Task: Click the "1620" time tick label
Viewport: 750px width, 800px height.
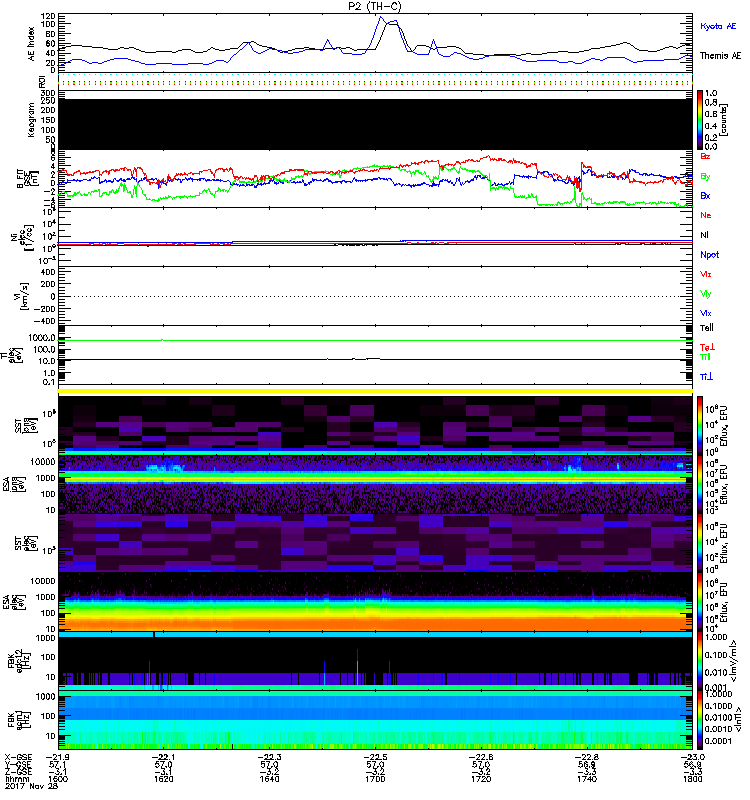Action: pyautogui.click(x=164, y=779)
